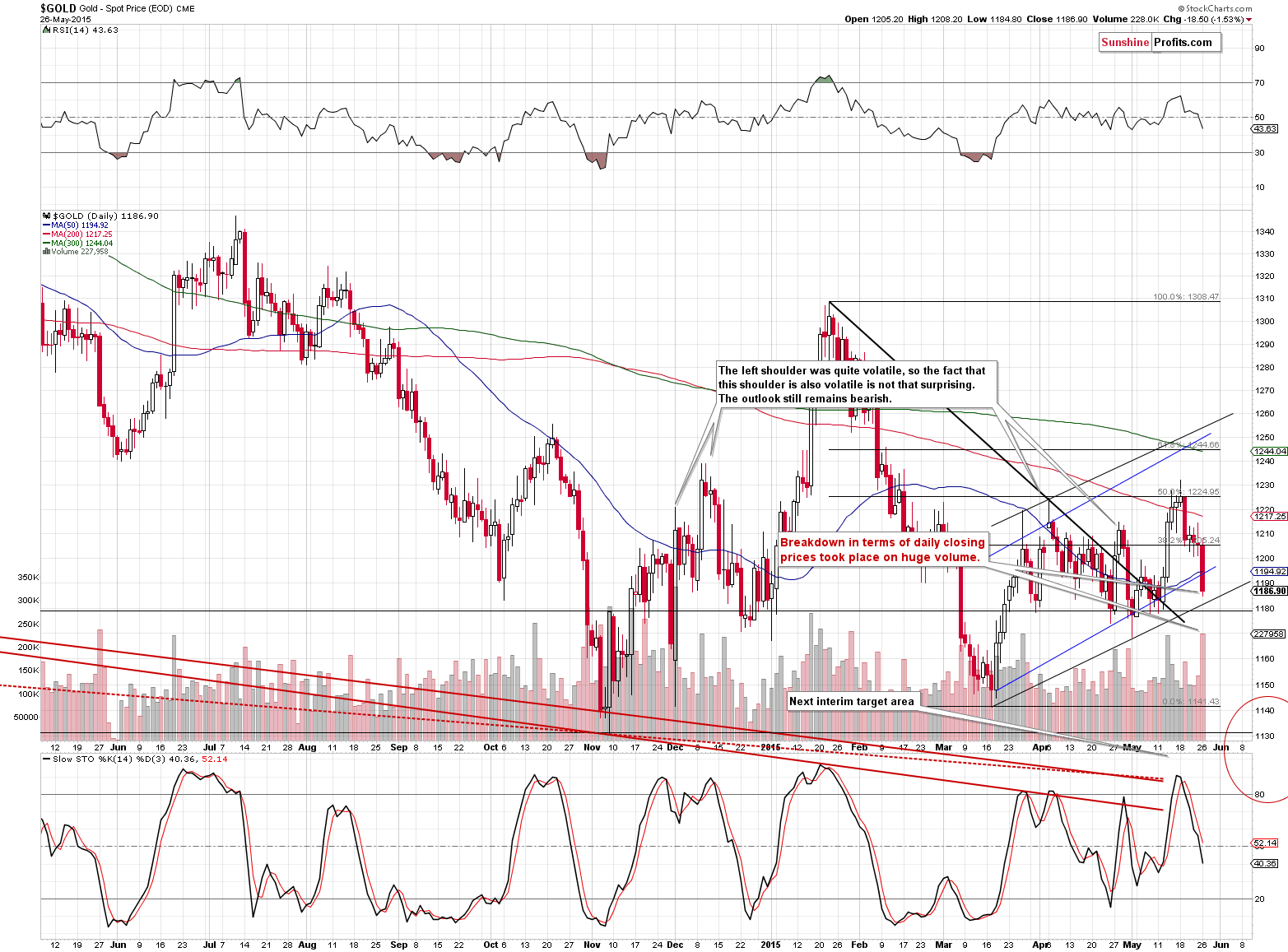Screen dimensions: 1288x952
Task: Click the 100.0%: 1308.47 Fibonacci label
Action: tap(1185, 297)
